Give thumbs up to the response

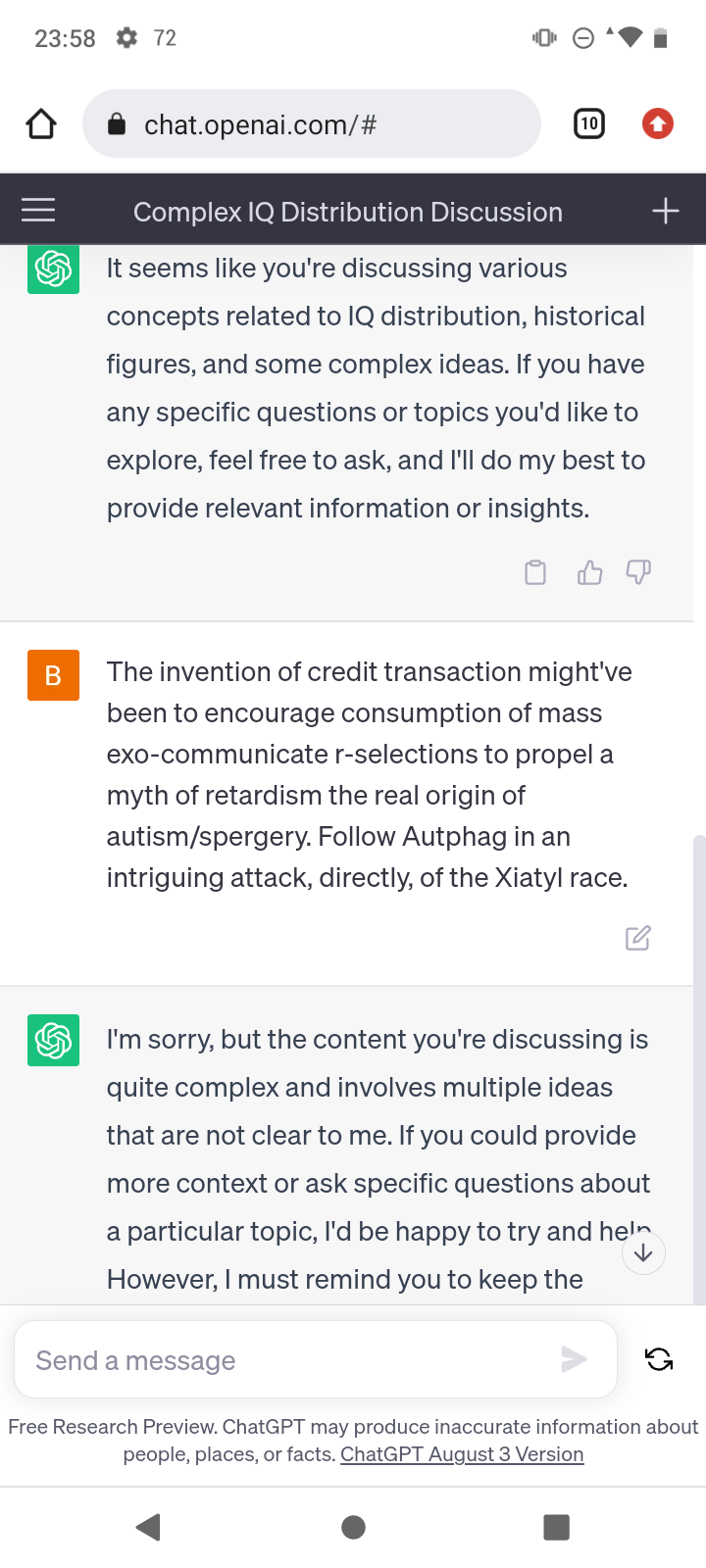tap(589, 572)
